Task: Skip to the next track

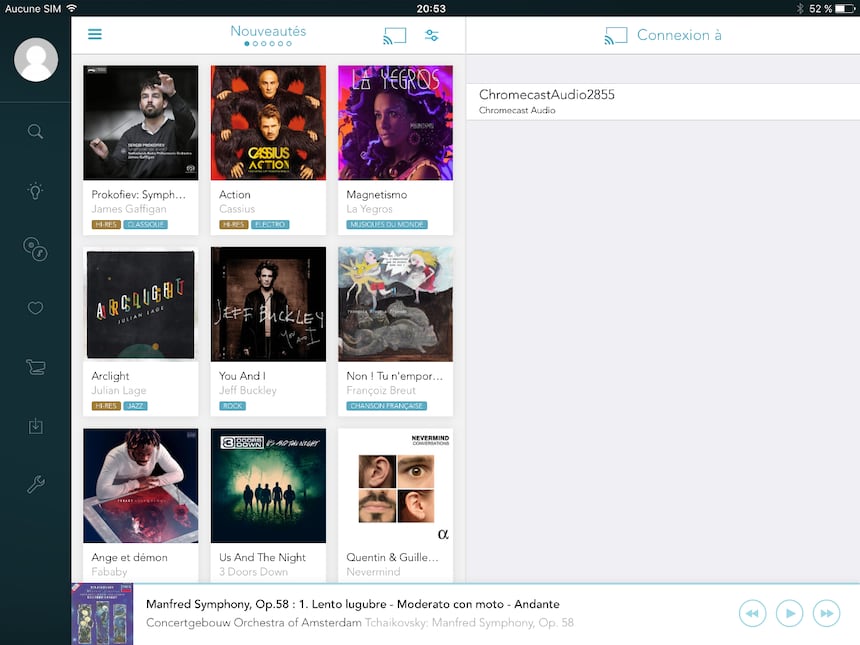Action: click(827, 613)
